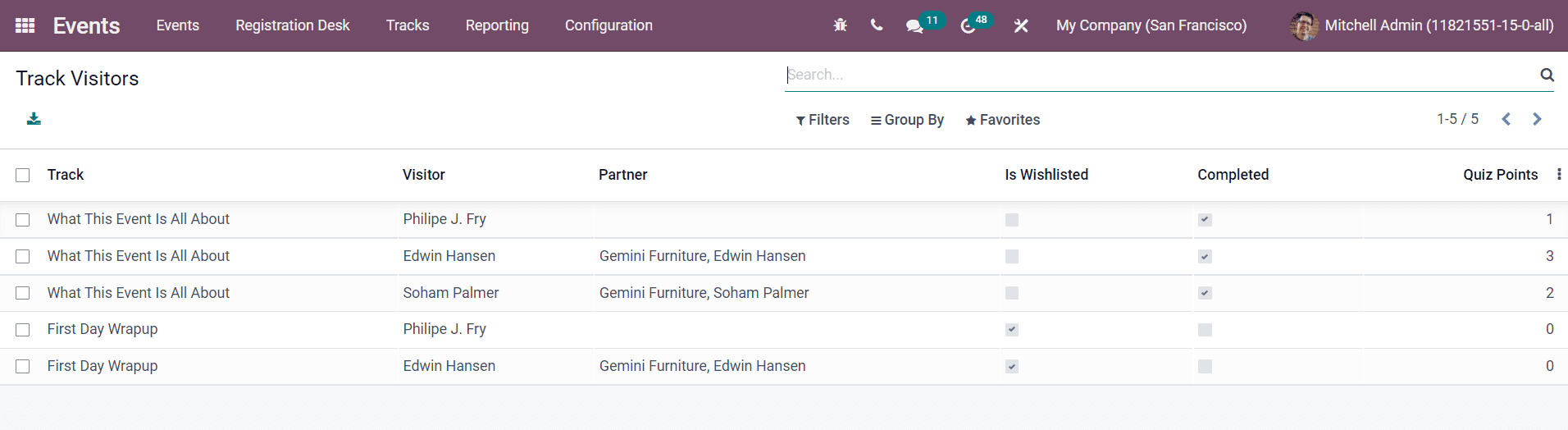Toggle the select-all rows checkbox
The height and width of the screenshot is (430, 1568).
click(23, 175)
